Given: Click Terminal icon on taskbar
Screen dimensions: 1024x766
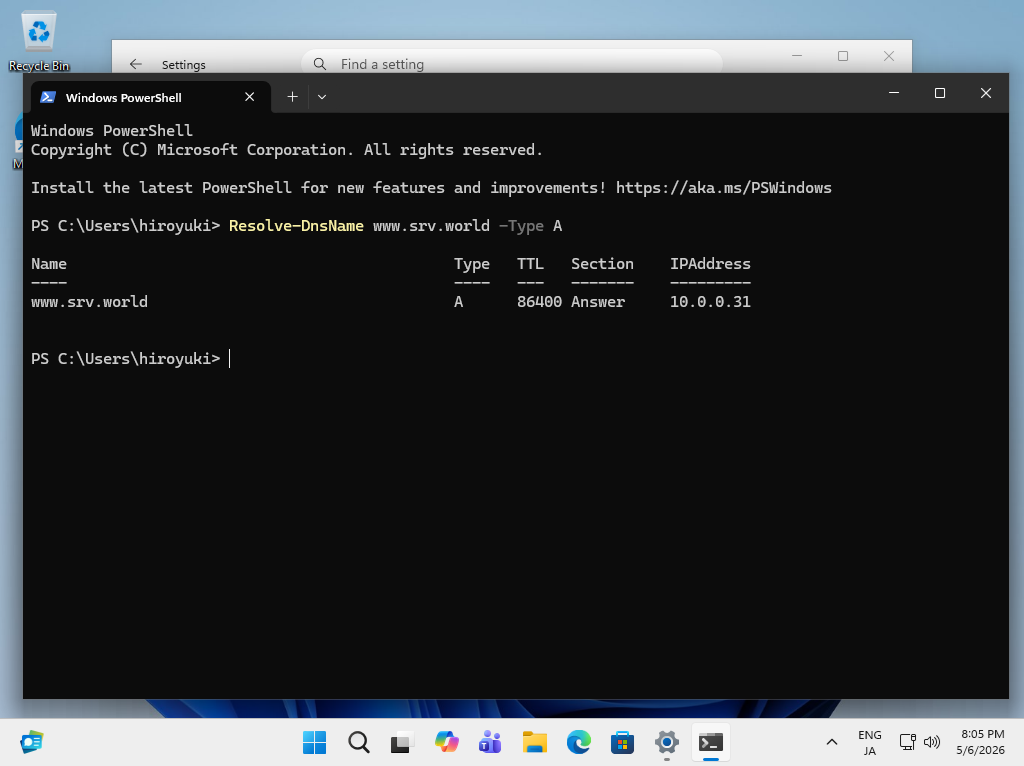Looking at the screenshot, I should tap(711, 742).
